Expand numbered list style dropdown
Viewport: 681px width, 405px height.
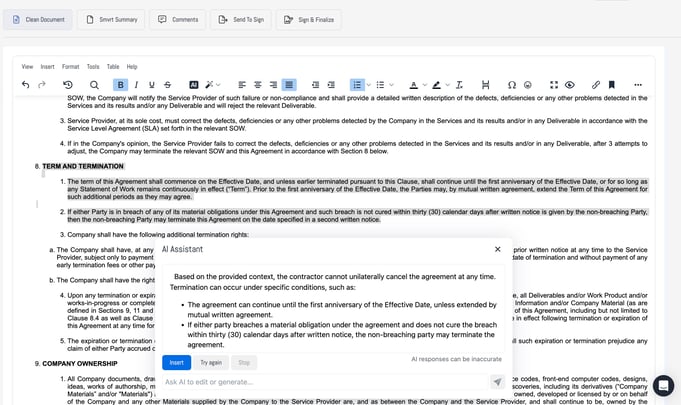(368, 85)
